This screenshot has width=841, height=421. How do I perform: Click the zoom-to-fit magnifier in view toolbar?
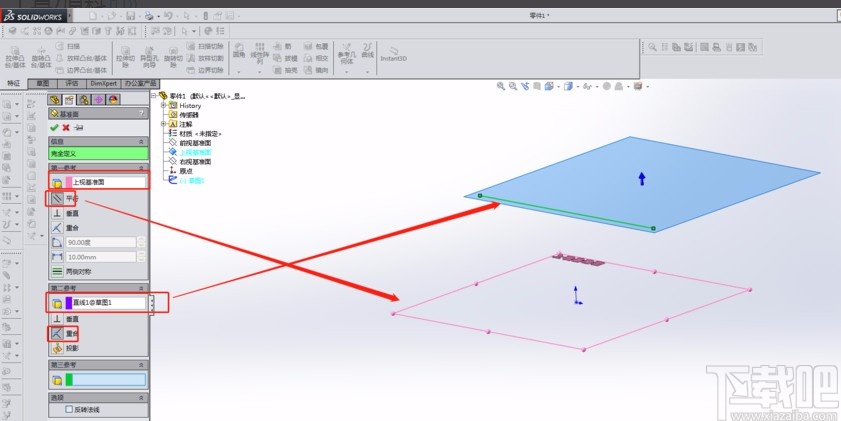coord(500,86)
